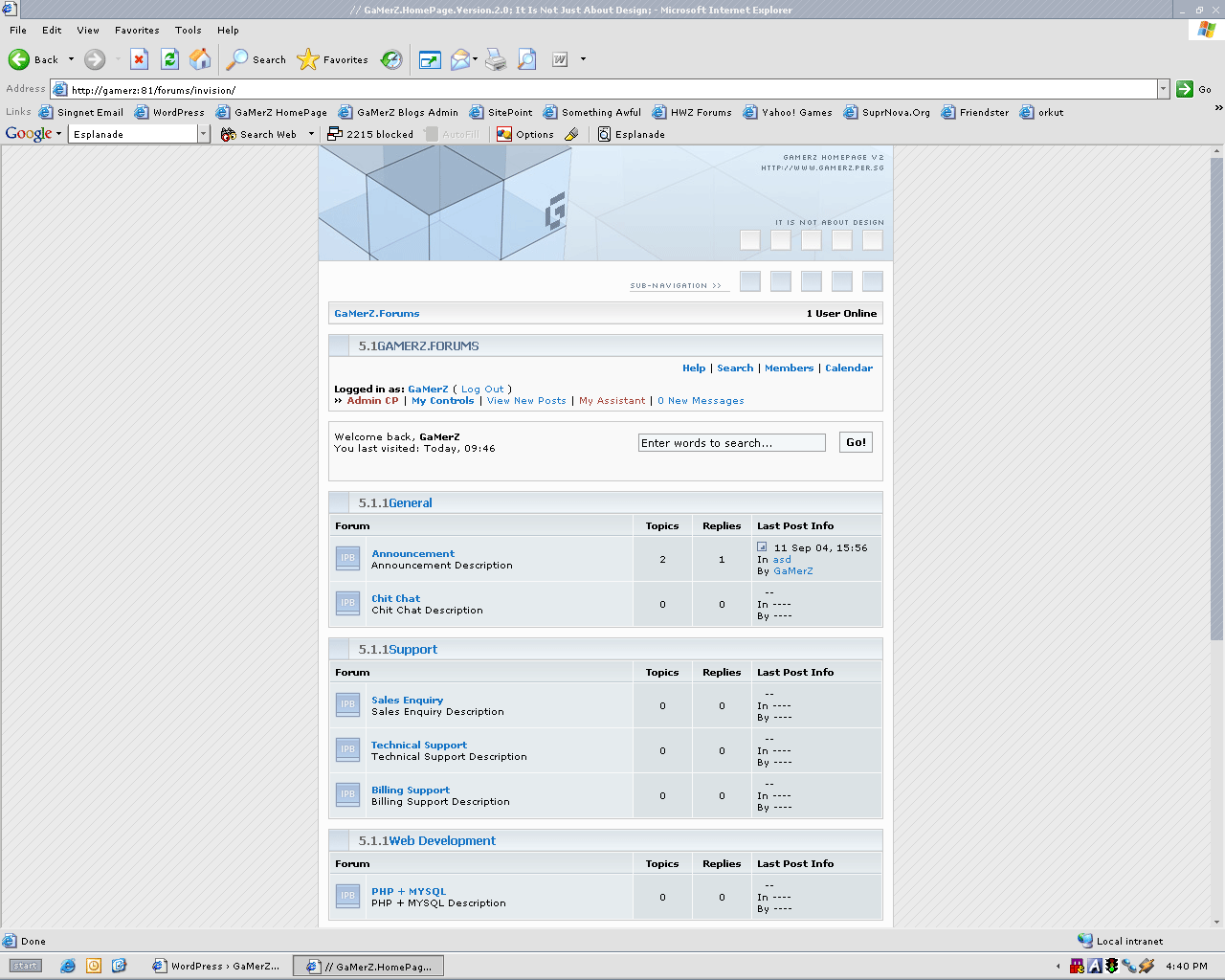Click the Google toolbar highlighter icon
The image size is (1225, 980).
(x=571, y=134)
